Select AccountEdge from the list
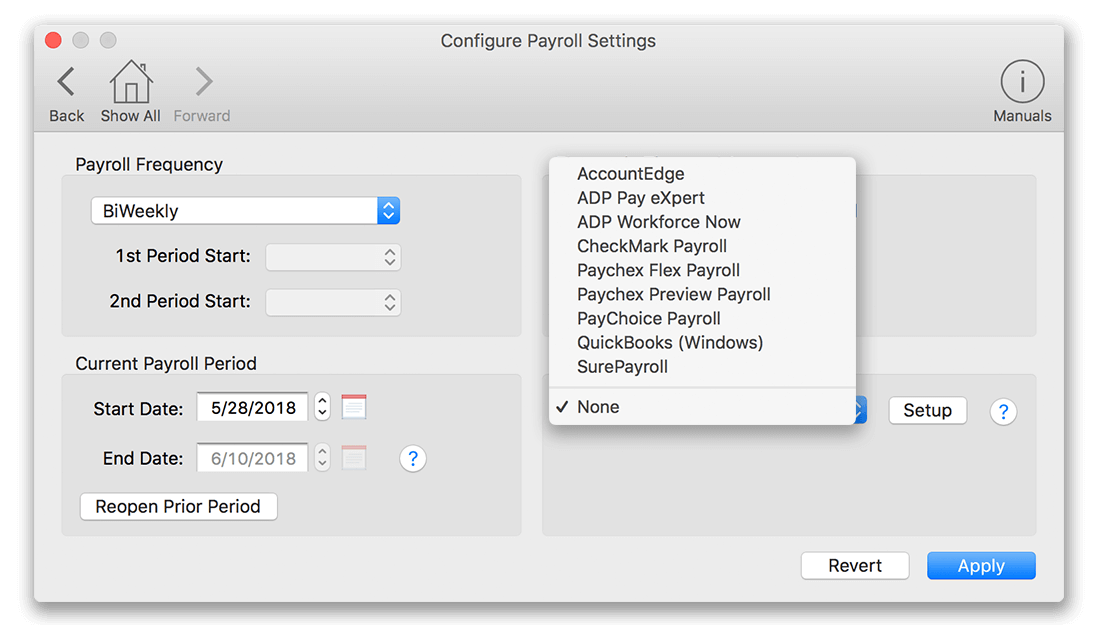Viewport: 1100px width, 625px height. 631,174
